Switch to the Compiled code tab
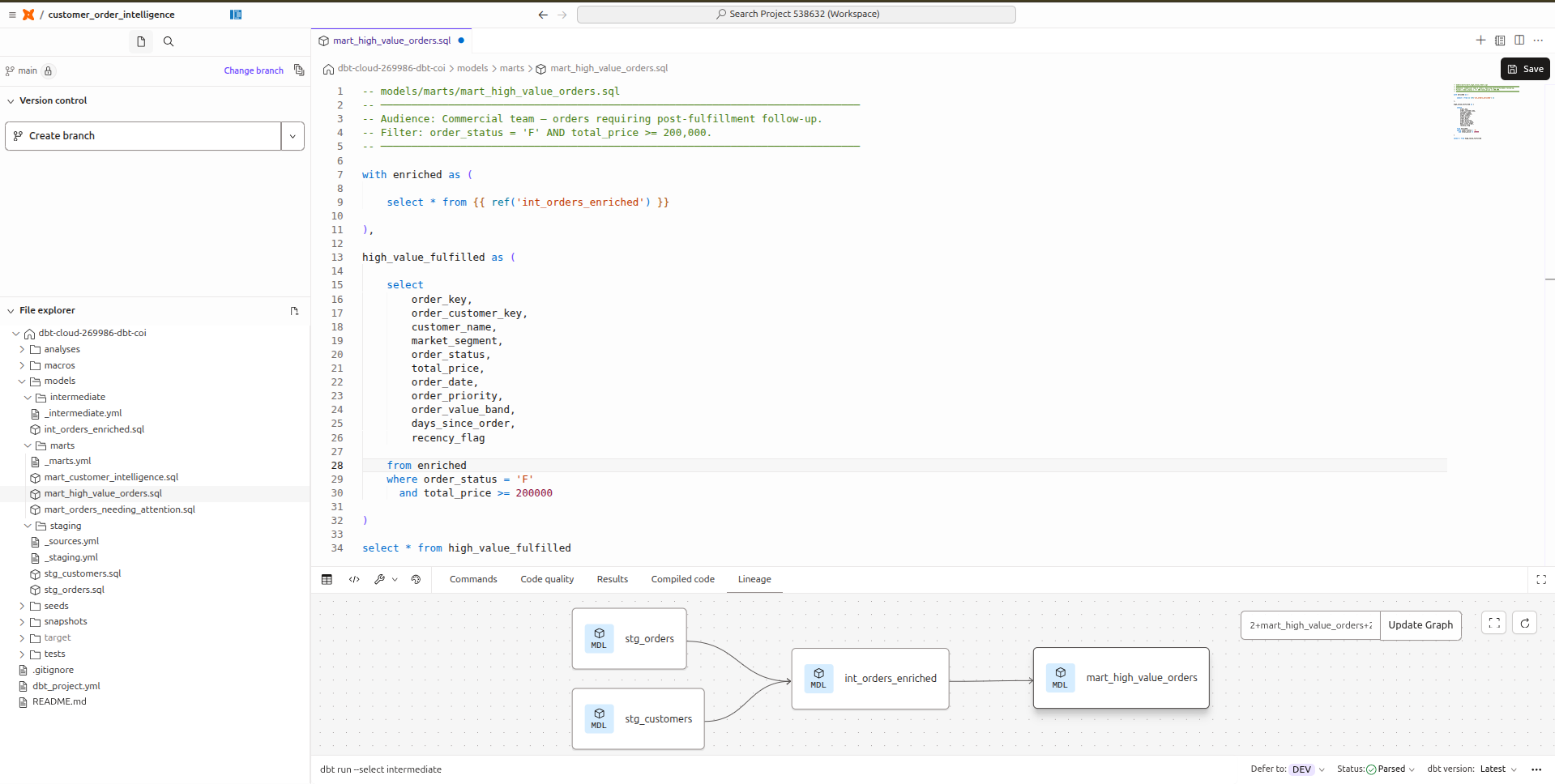1555x784 pixels. point(683,579)
